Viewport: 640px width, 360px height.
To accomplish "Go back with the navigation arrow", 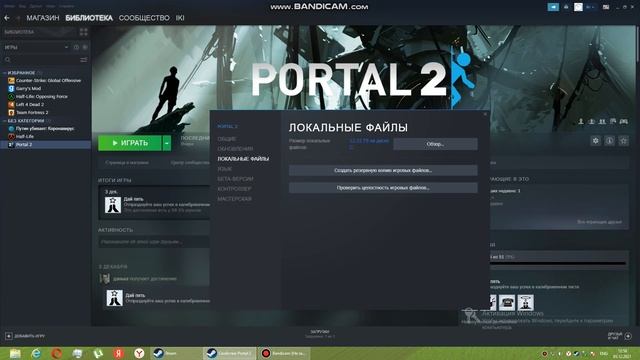I will click(x=7, y=18).
